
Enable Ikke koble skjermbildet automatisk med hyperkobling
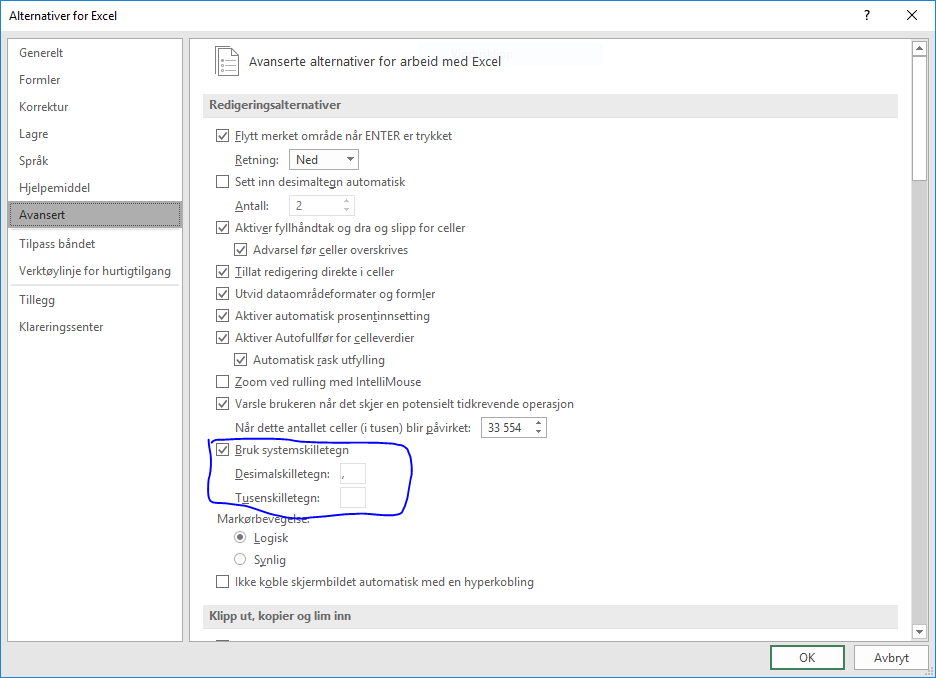point(222,581)
